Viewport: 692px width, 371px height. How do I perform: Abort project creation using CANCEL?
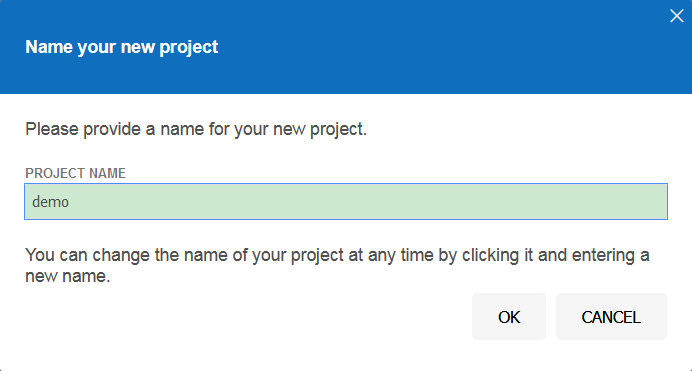[611, 317]
